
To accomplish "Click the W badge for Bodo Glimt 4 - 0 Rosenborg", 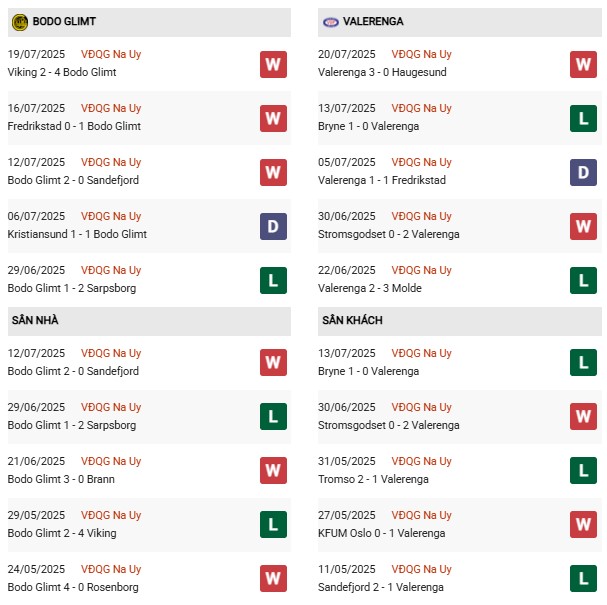I will (273, 578).
